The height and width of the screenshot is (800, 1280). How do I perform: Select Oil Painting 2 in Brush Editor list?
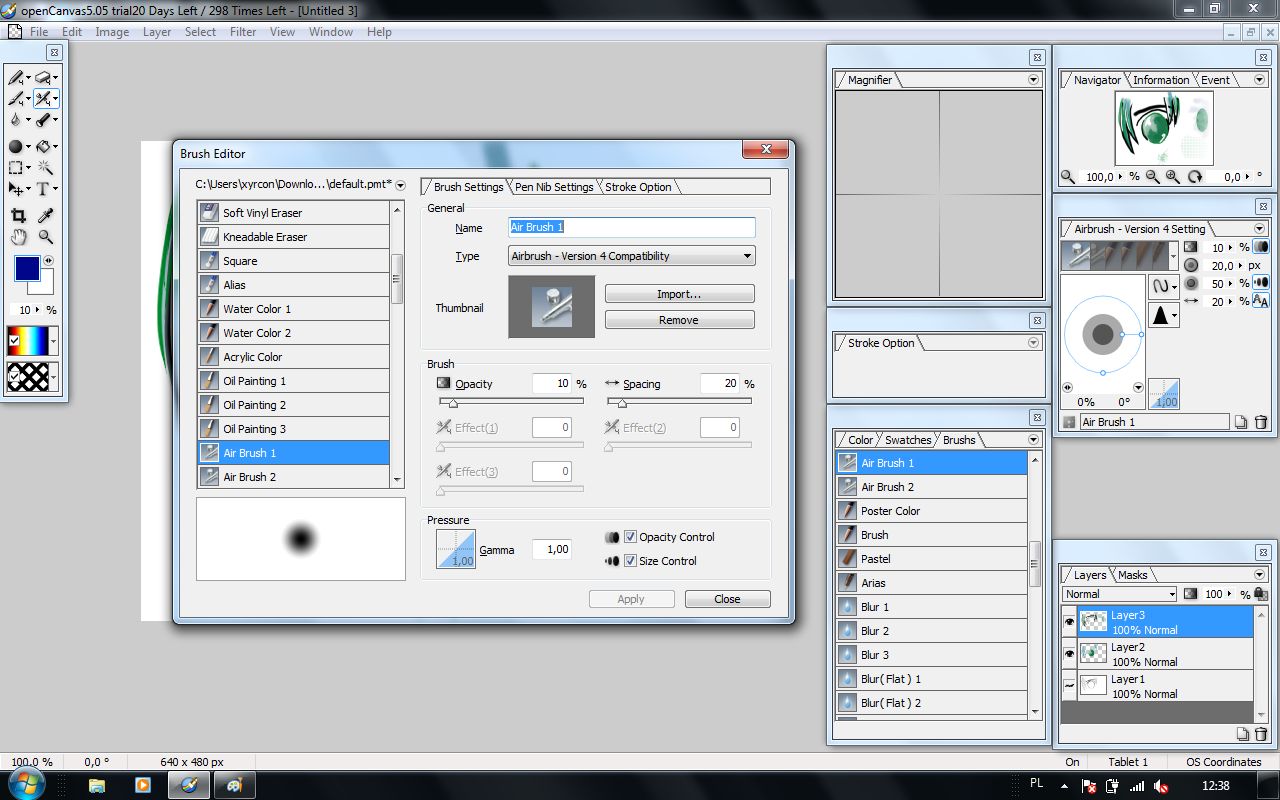tap(293, 405)
